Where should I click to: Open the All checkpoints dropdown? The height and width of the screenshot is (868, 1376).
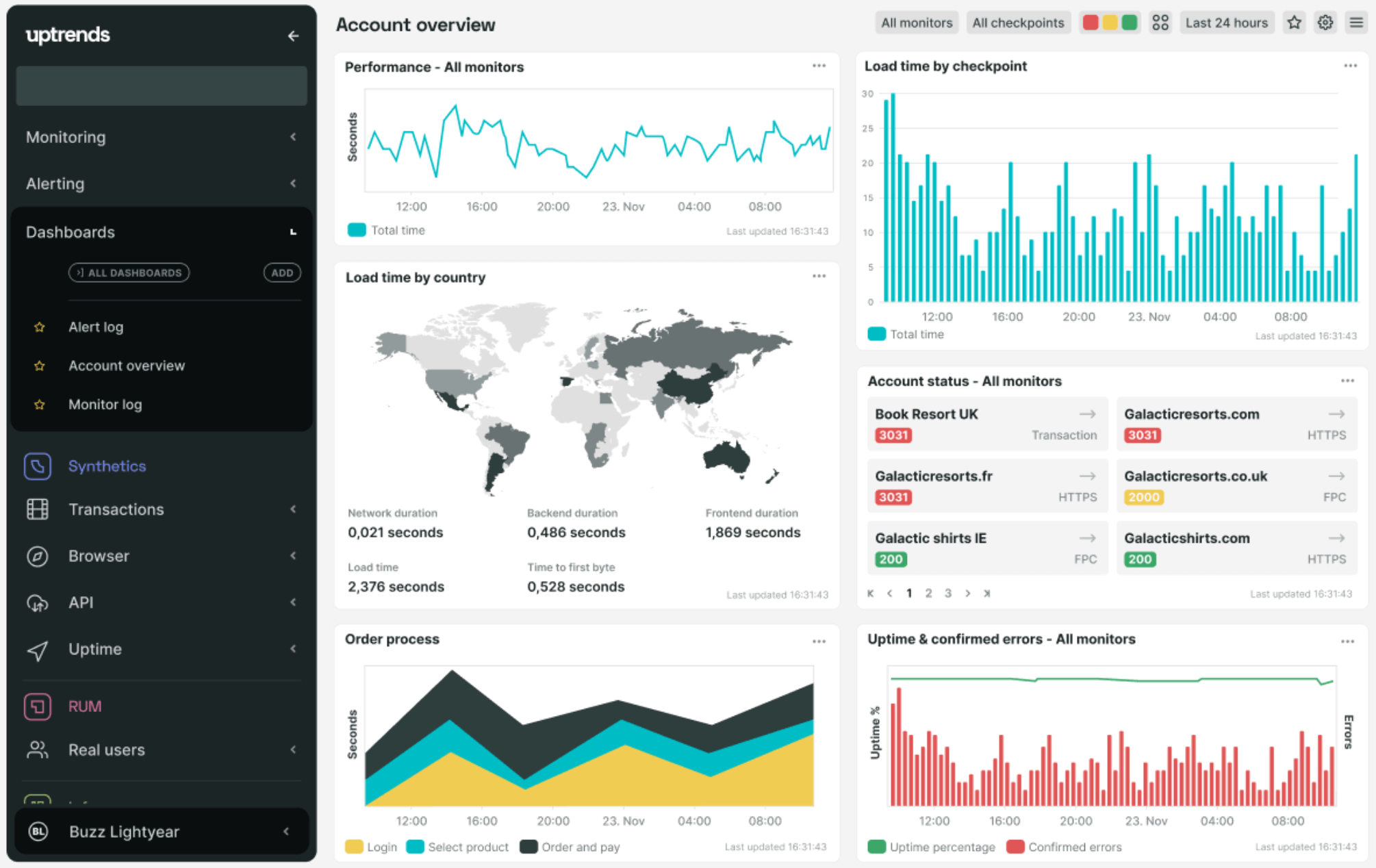(x=1019, y=22)
